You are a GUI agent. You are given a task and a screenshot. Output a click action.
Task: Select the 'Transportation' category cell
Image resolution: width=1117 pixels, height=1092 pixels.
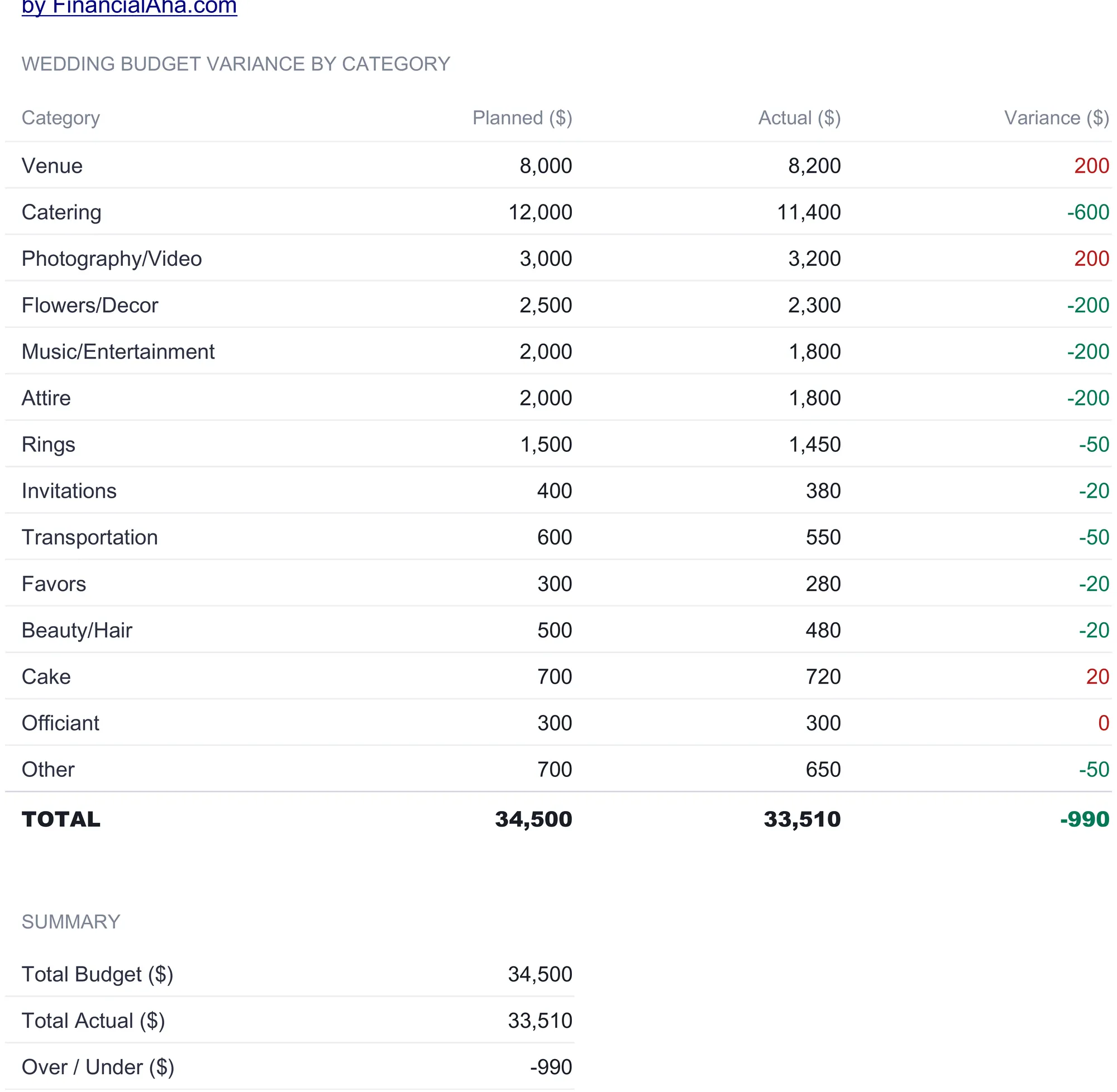pos(89,537)
